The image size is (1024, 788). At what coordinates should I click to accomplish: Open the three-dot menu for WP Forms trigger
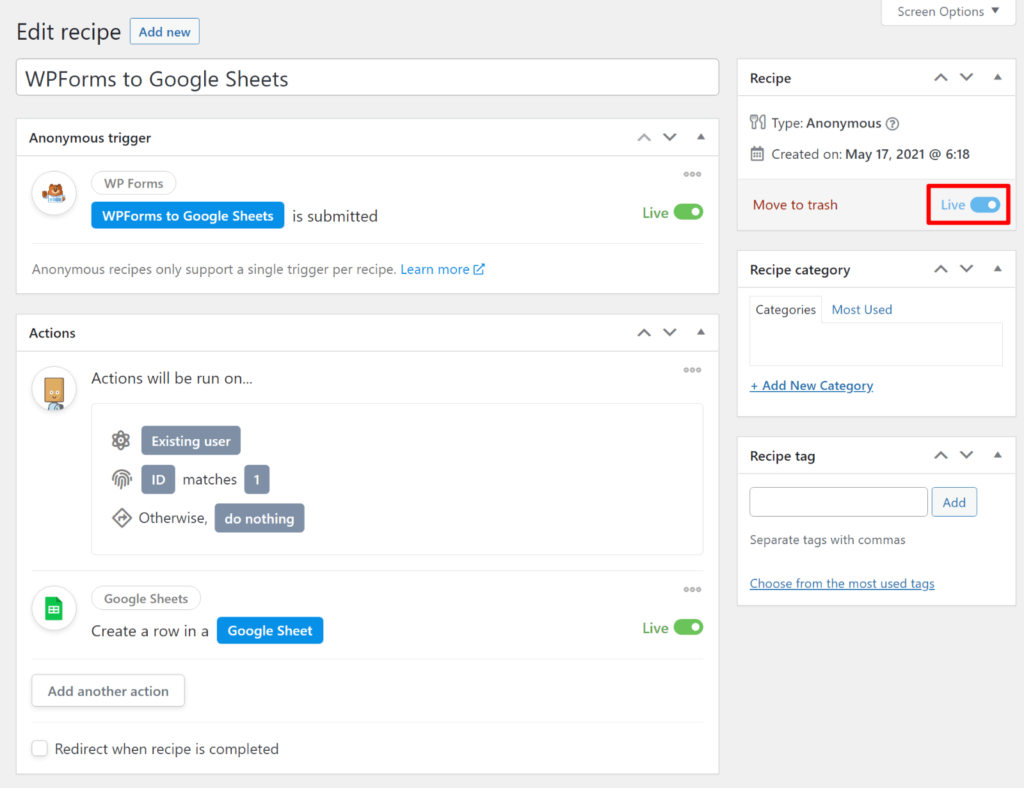click(x=692, y=174)
